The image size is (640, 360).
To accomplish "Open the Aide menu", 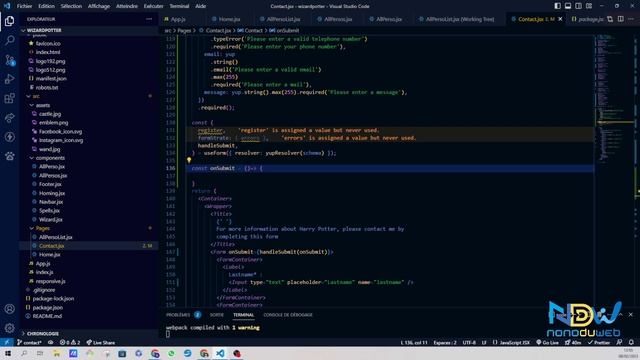I will click(x=200, y=6).
